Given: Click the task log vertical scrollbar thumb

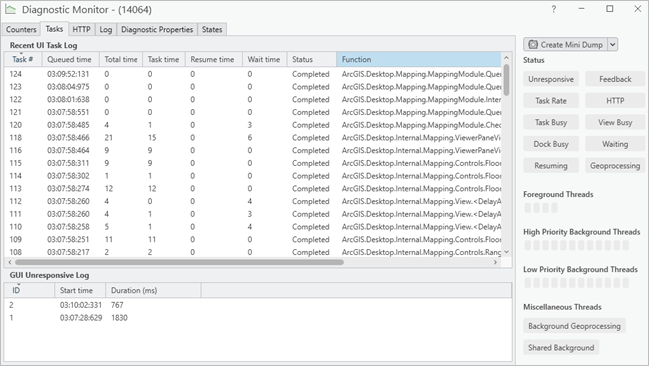Looking at the screenshot, I should click(506, 79).
